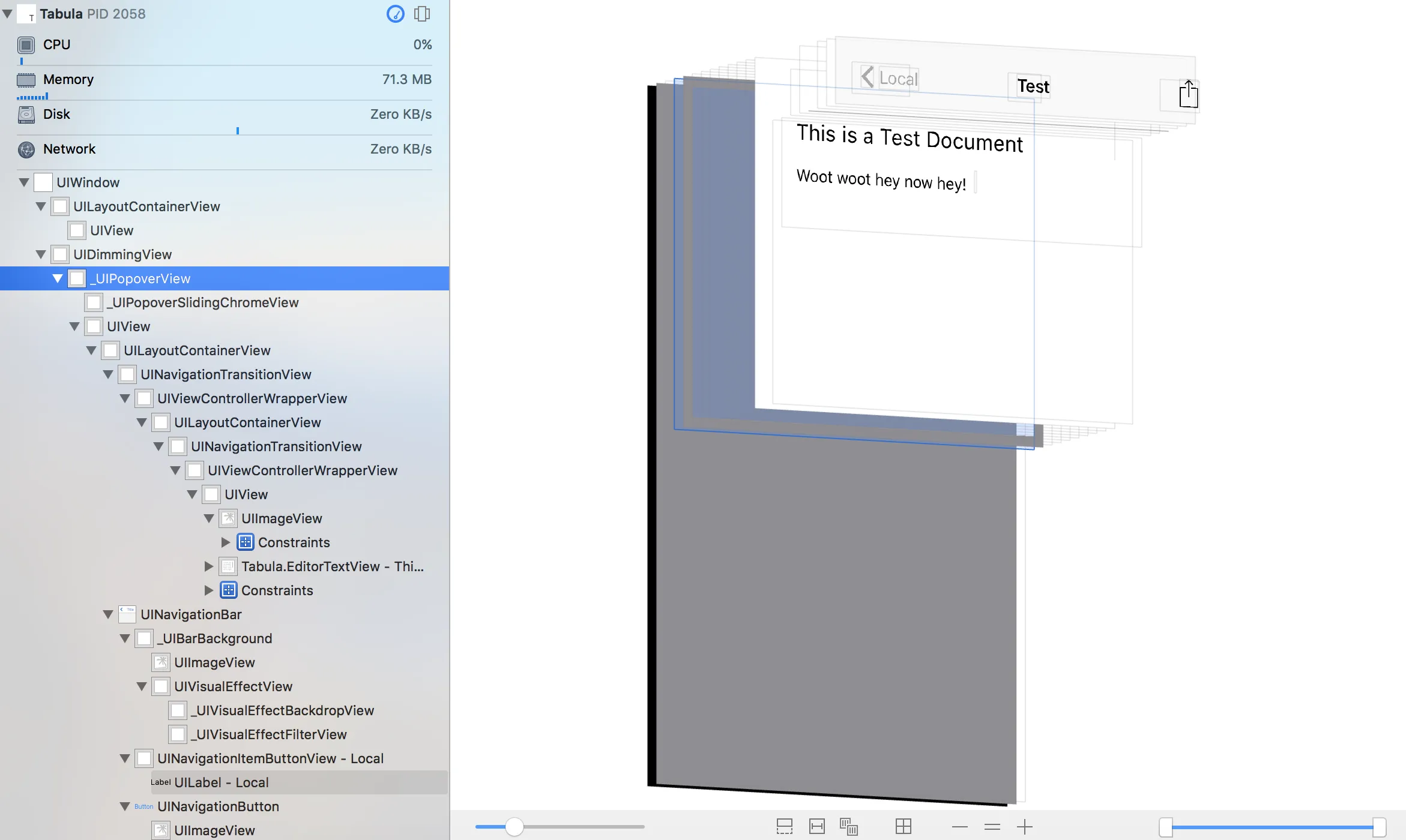Click the share icon in the preview
Image resolution: width=1406 pixels, height=840 pixels.
(x=1188, y=94)
